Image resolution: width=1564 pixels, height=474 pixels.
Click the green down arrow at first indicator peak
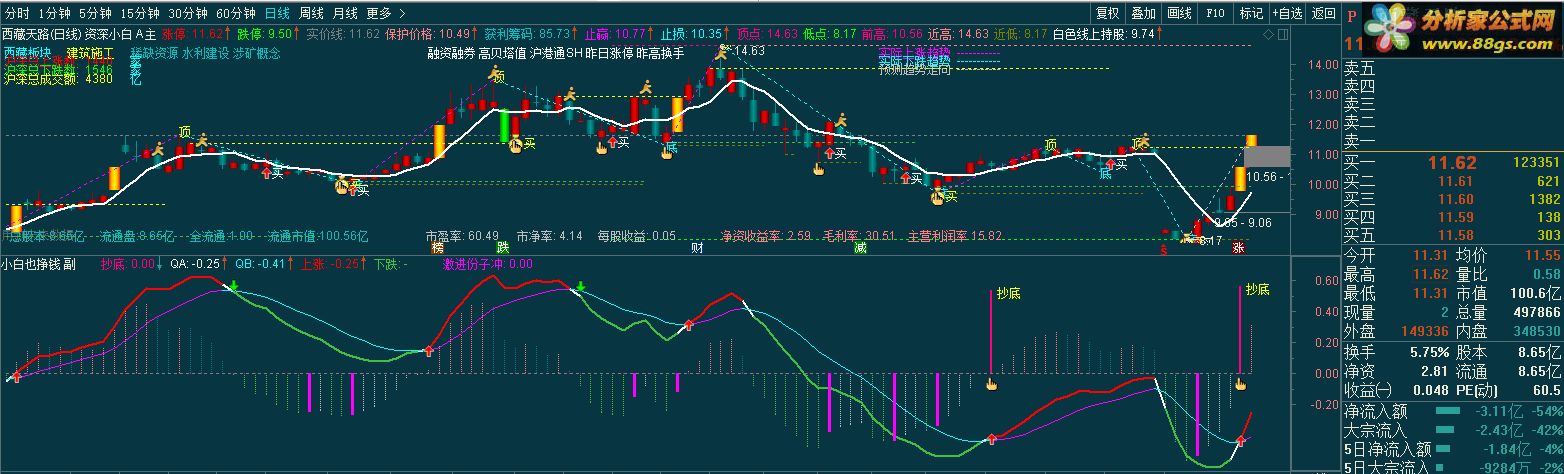tap(233, 287)
